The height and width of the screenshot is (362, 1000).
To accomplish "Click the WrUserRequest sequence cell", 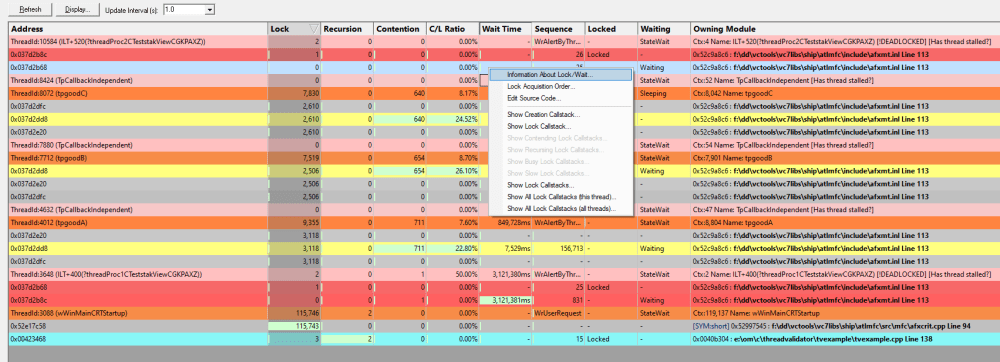I will coord(559,313).
